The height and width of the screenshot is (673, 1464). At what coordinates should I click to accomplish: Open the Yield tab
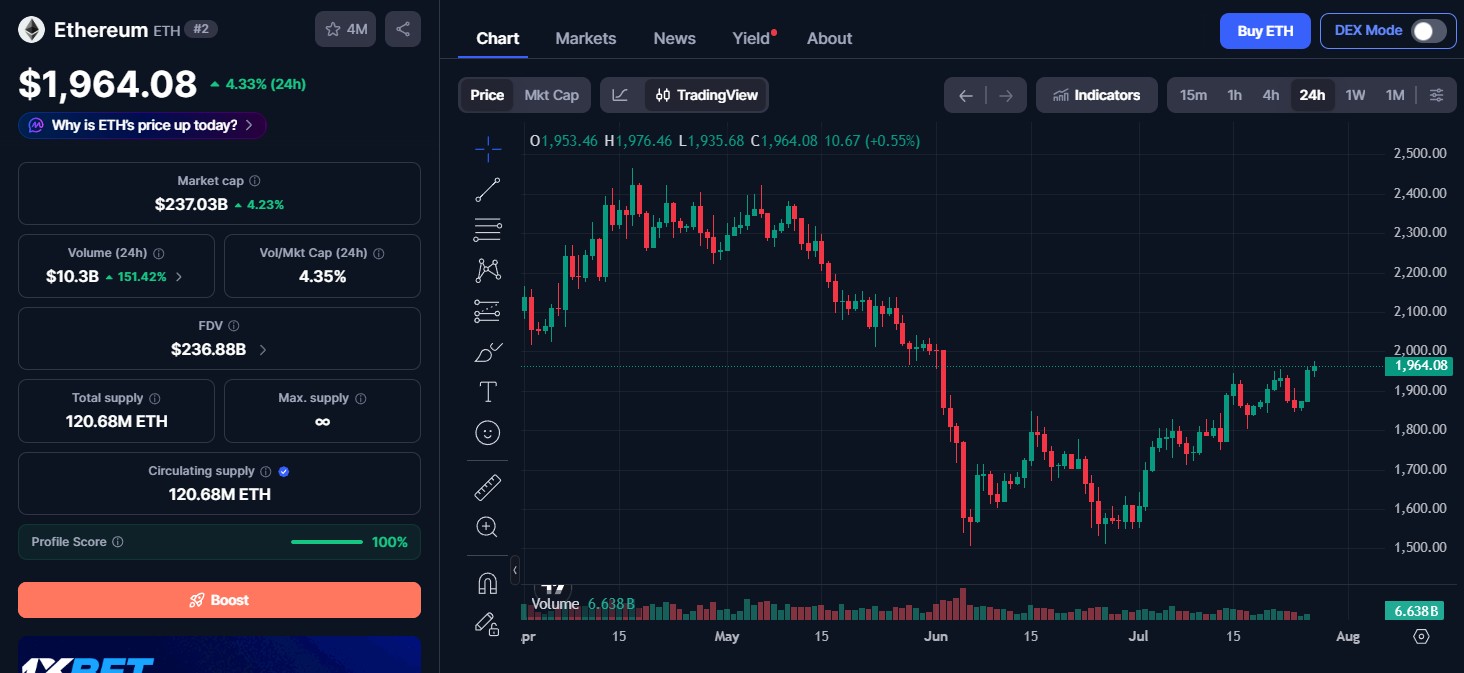click(753, 38)
